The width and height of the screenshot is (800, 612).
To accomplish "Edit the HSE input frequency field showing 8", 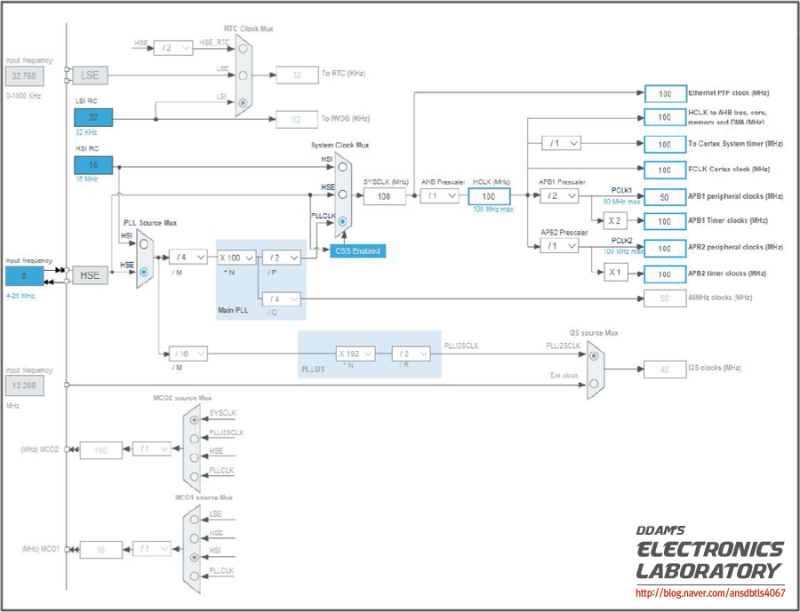I will [25, 275].
